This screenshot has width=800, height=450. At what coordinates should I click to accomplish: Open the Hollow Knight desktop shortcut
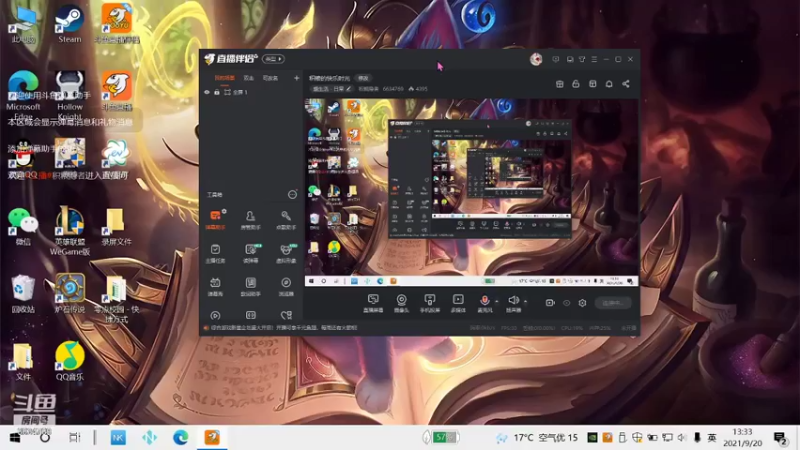[70, 94]
